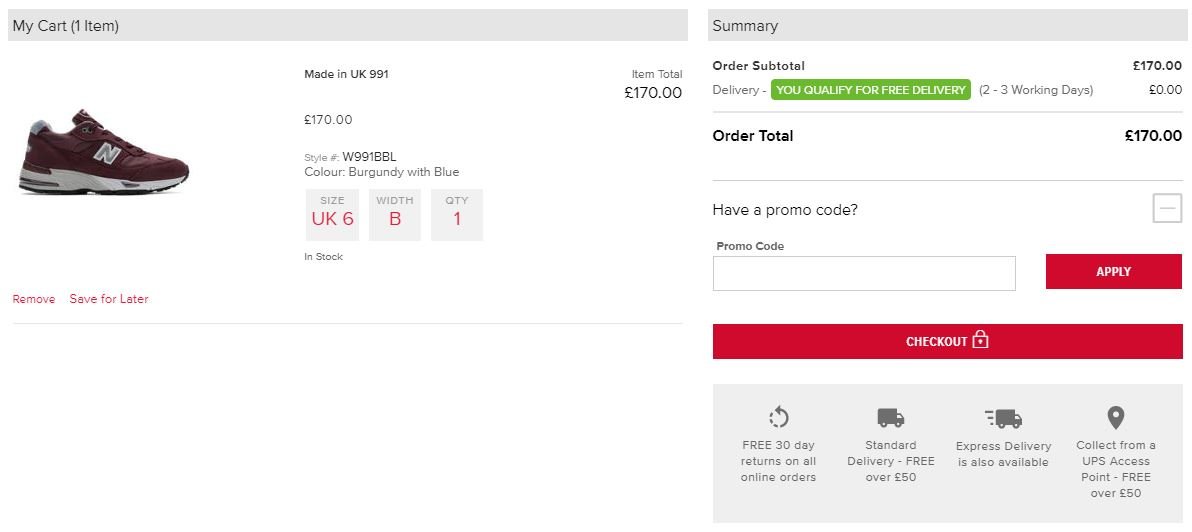The width and height of the screenshot is (1192, 532).
Task: Open the UK 6 size selector
Action: tap(332, 214)
